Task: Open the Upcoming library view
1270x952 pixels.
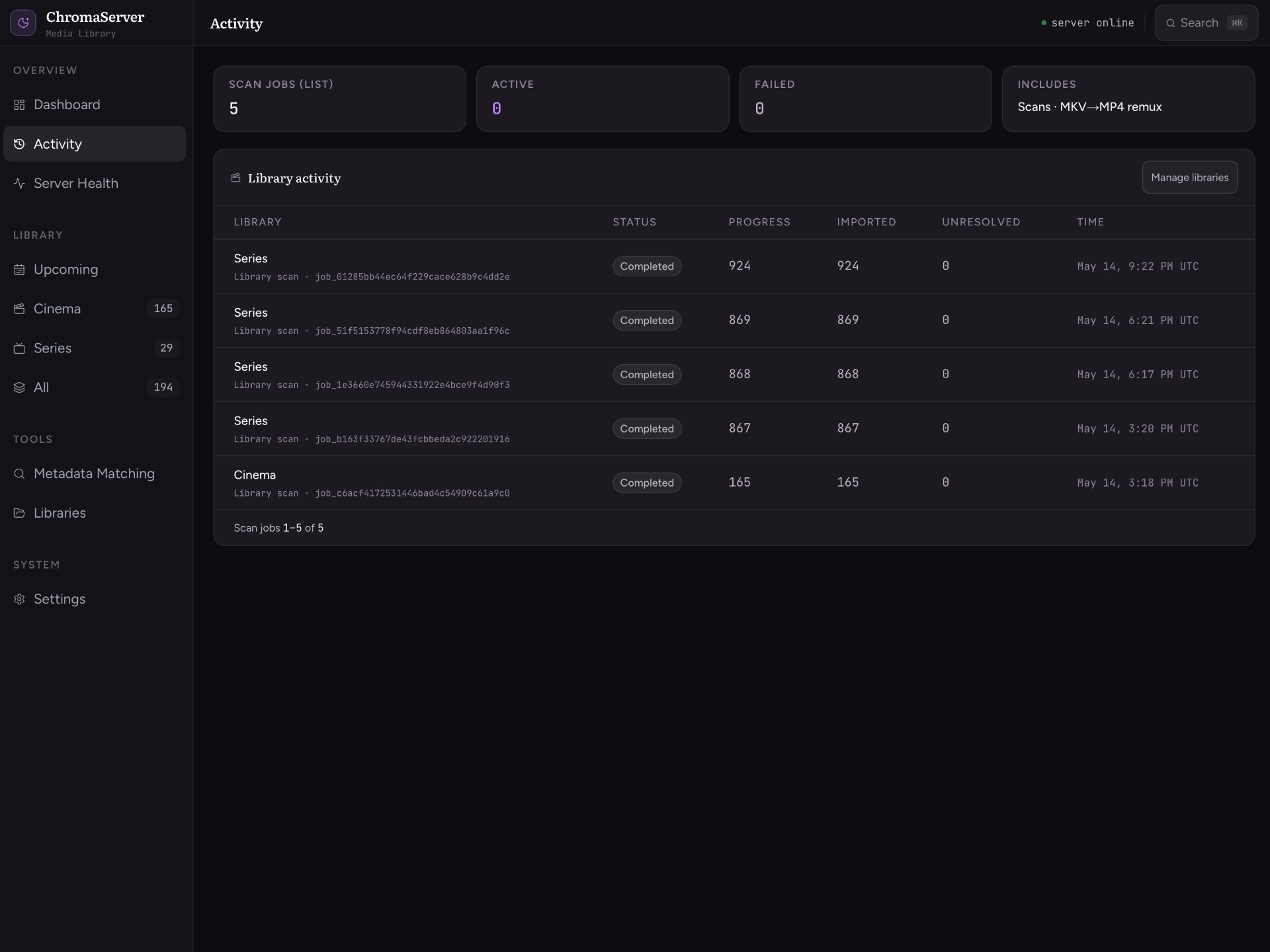Action: click(x=95, y=270)
